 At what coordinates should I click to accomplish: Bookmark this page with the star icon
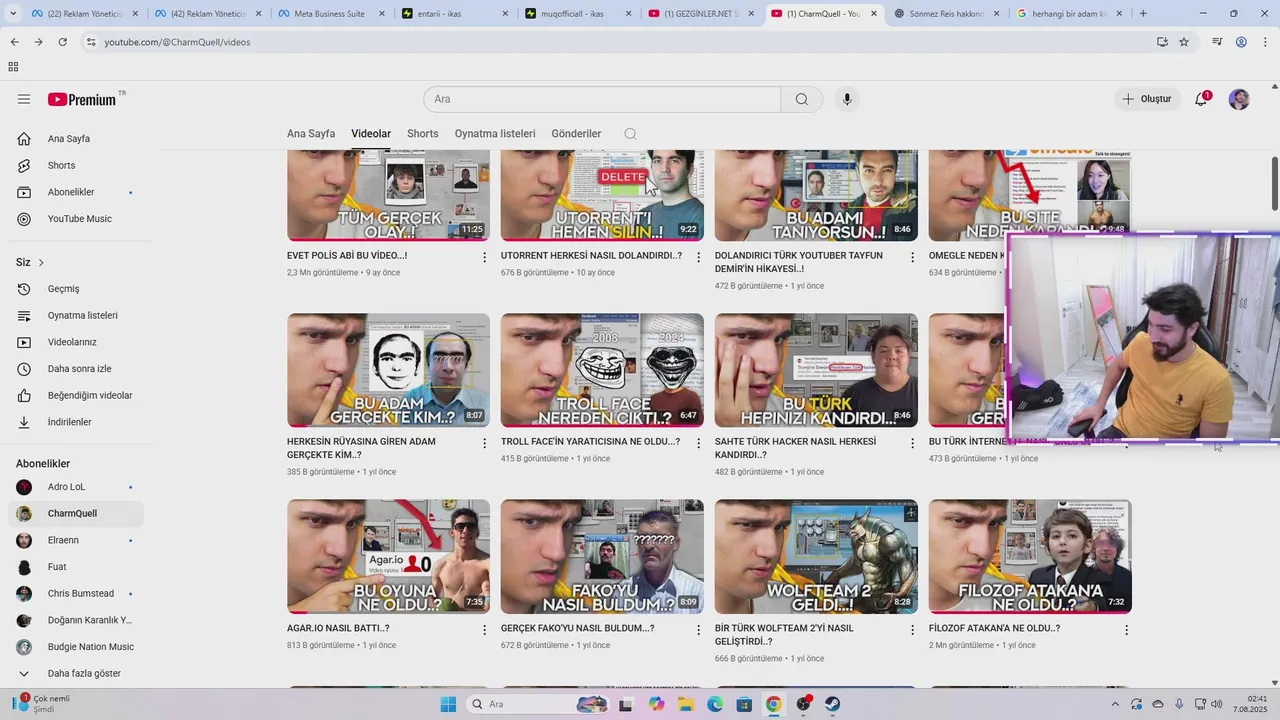pos(1184,42)
